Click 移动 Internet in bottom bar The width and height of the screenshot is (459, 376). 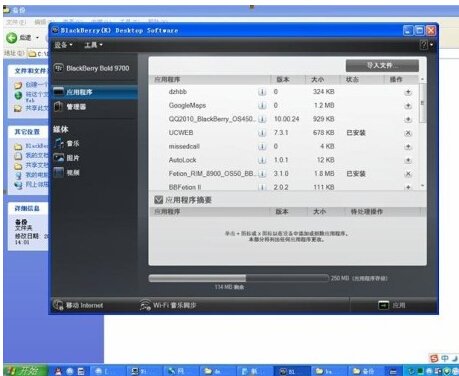pyautogui.click(x=79, y=305)
